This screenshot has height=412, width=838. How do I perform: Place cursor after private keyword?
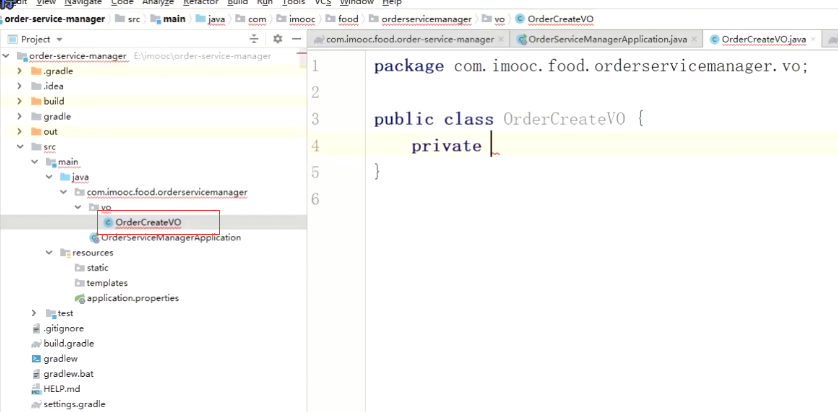[x=491, y=146]
